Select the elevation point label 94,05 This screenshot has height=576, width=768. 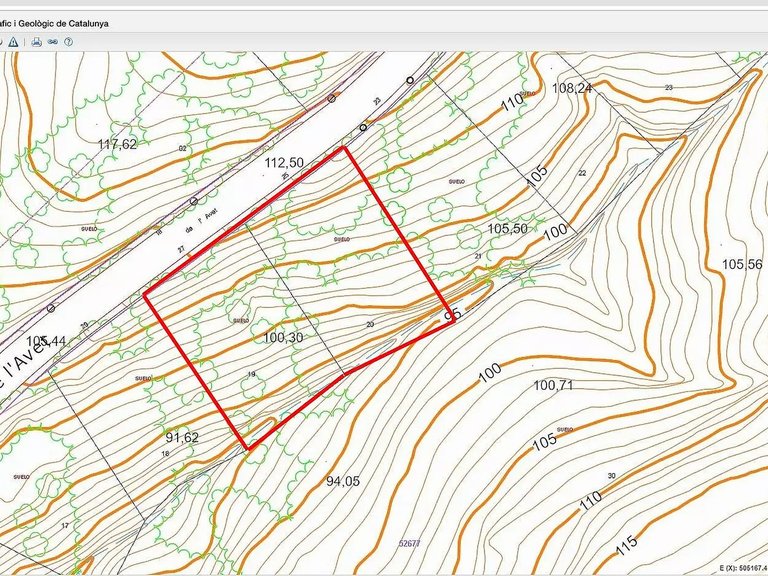pos(343,481)
